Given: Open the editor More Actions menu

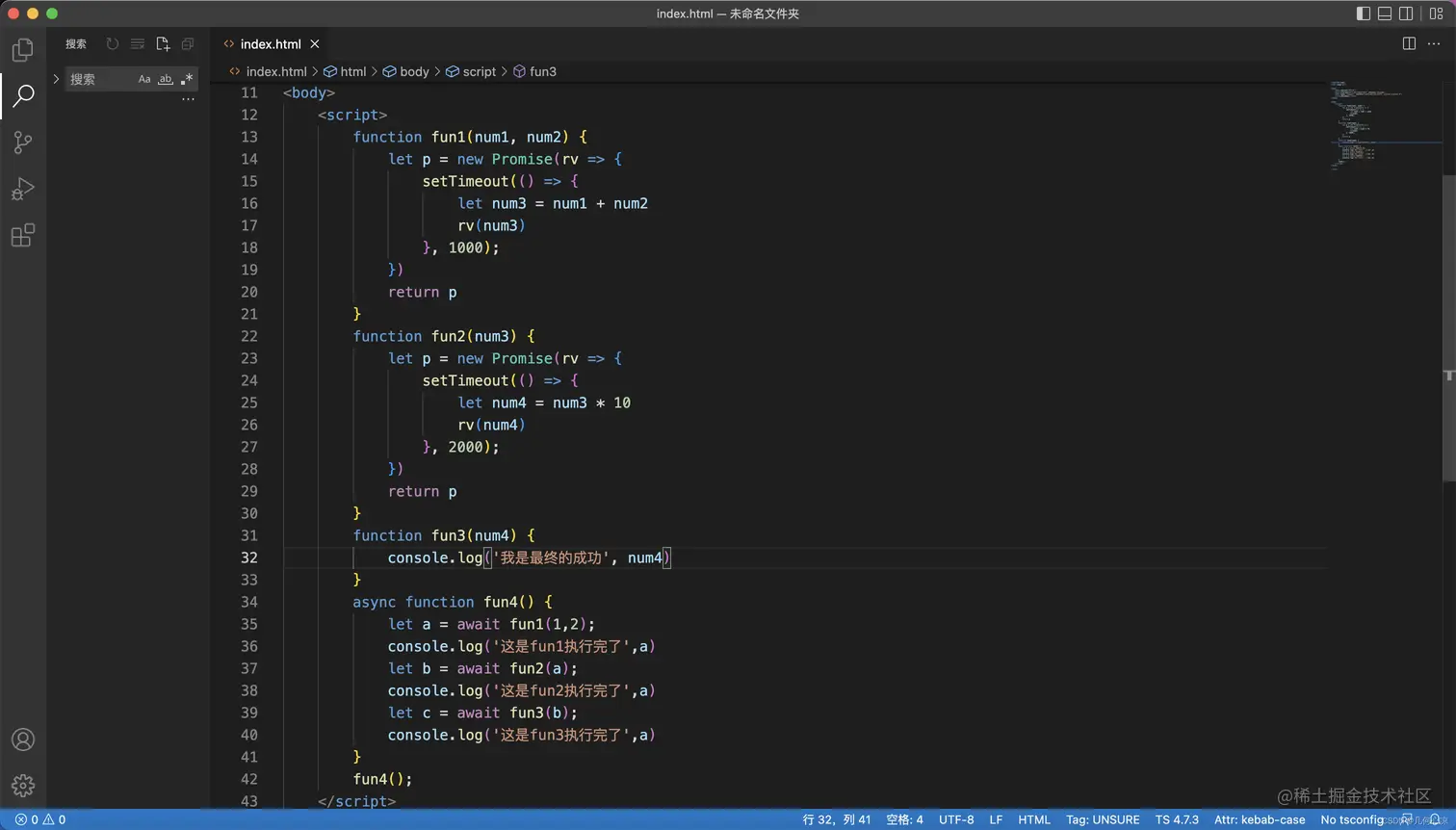Looking at the screenshot, I should 1434,43.
